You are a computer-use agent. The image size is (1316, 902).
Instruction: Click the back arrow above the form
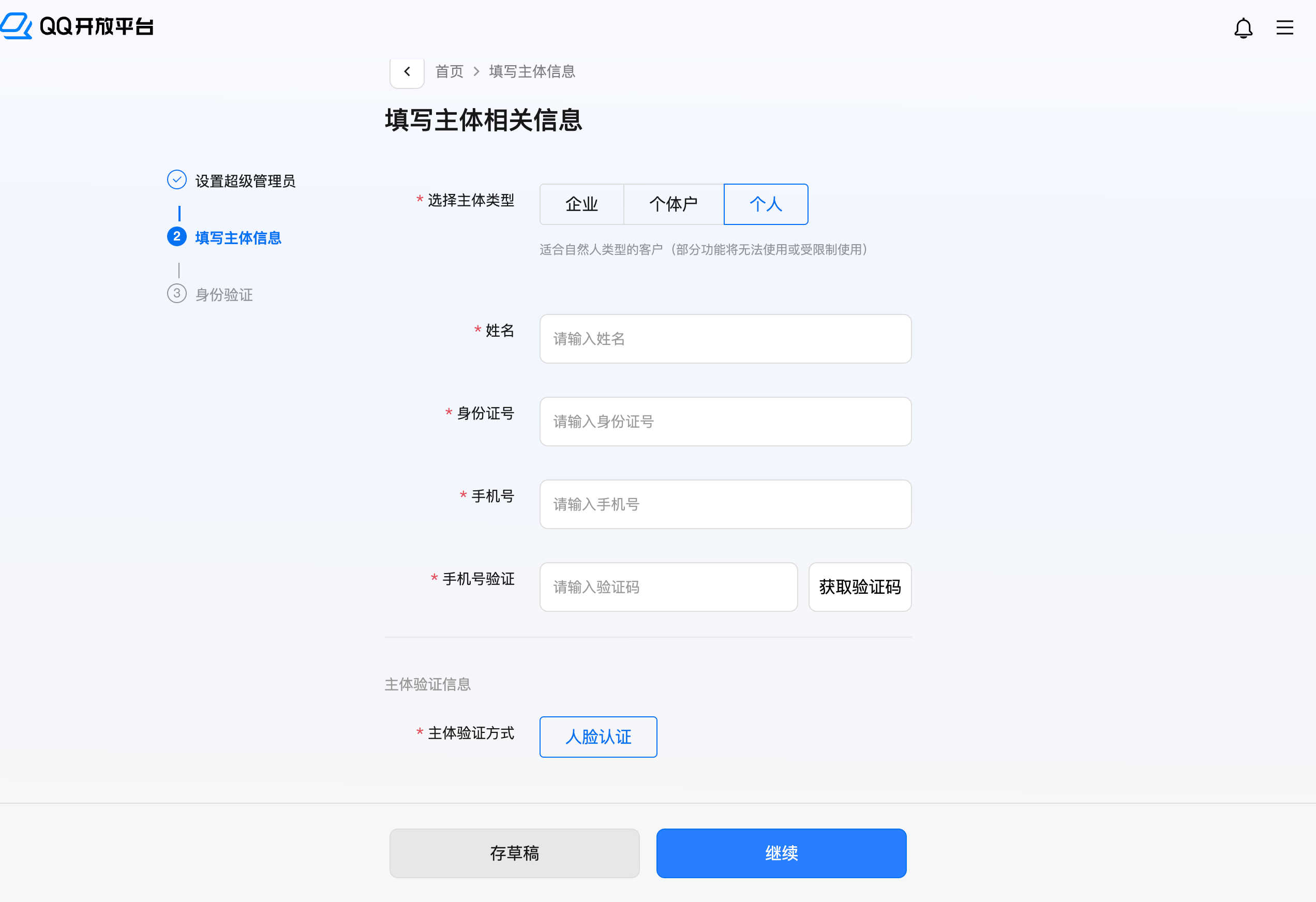(407, 71)
